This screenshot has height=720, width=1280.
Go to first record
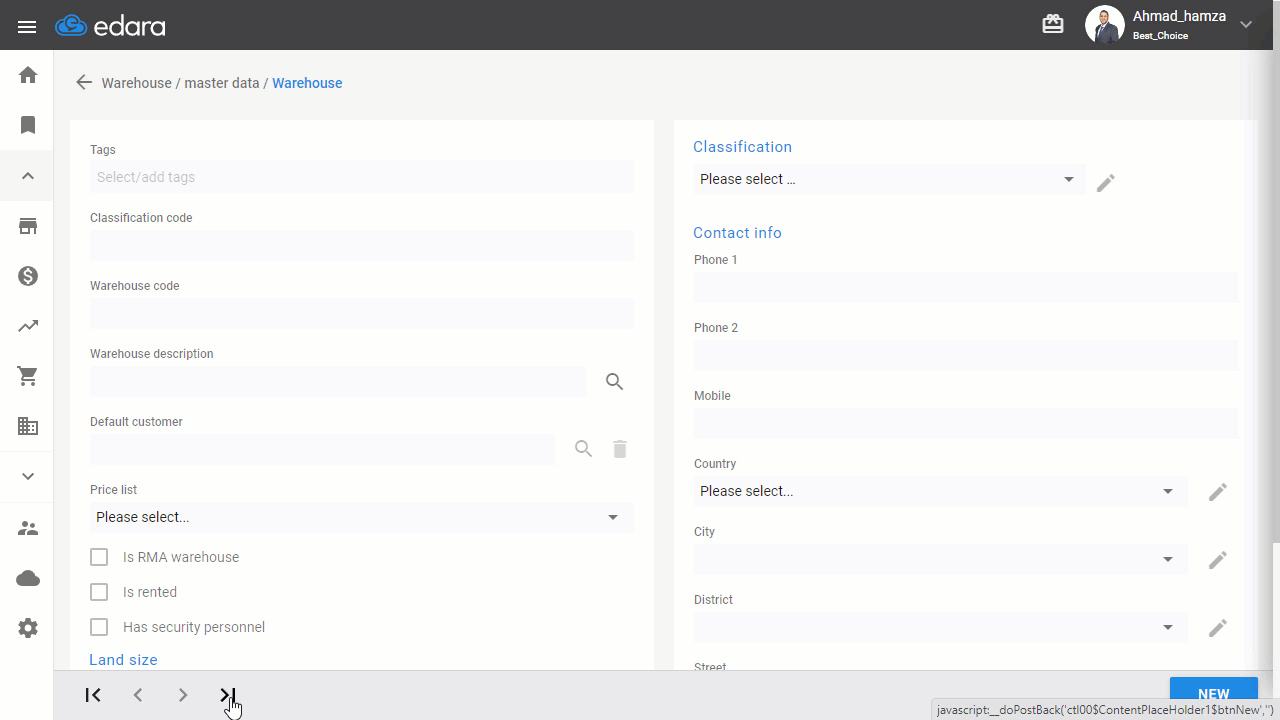[x=93, y=695]
